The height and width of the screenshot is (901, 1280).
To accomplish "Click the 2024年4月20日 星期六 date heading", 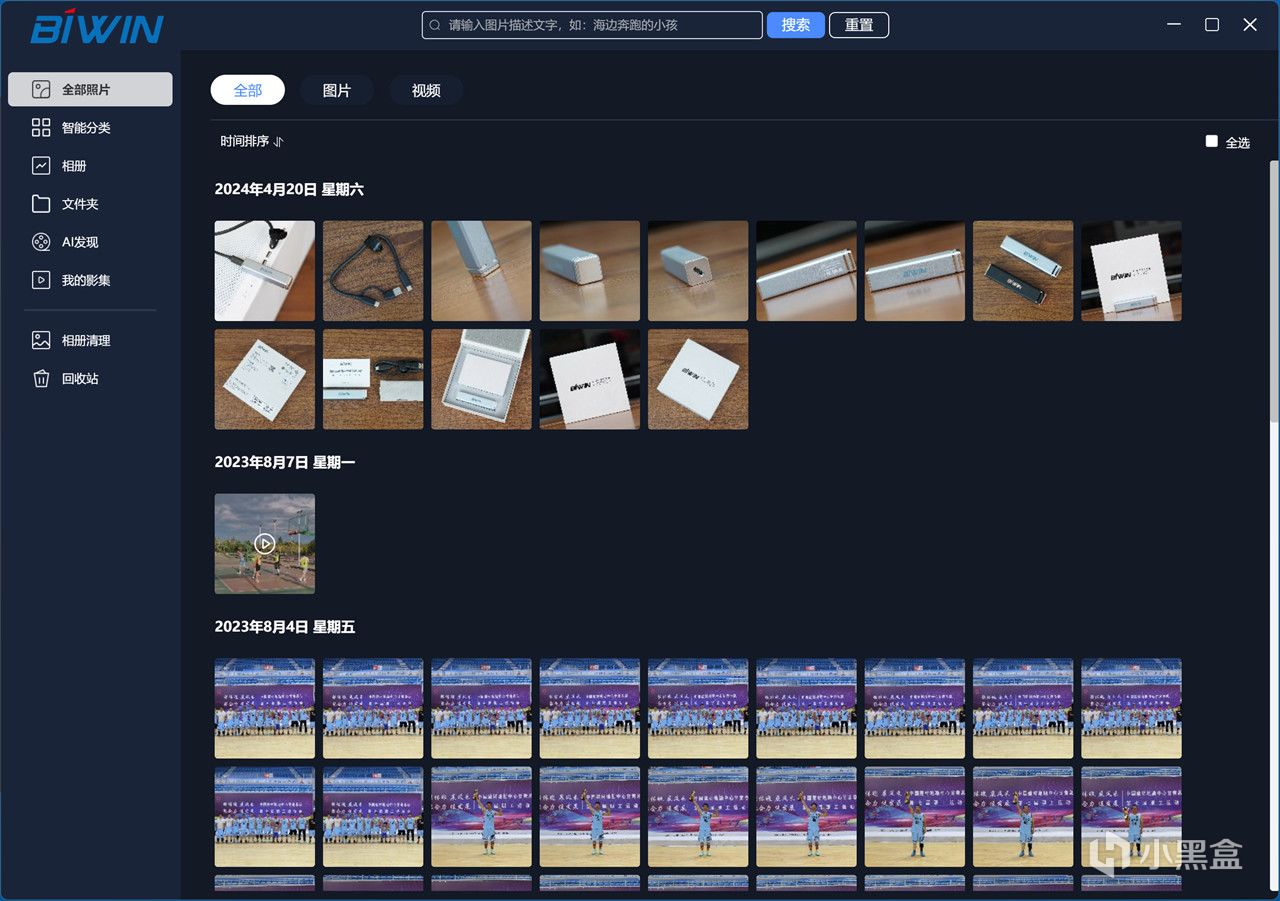I will click(289, 189).
